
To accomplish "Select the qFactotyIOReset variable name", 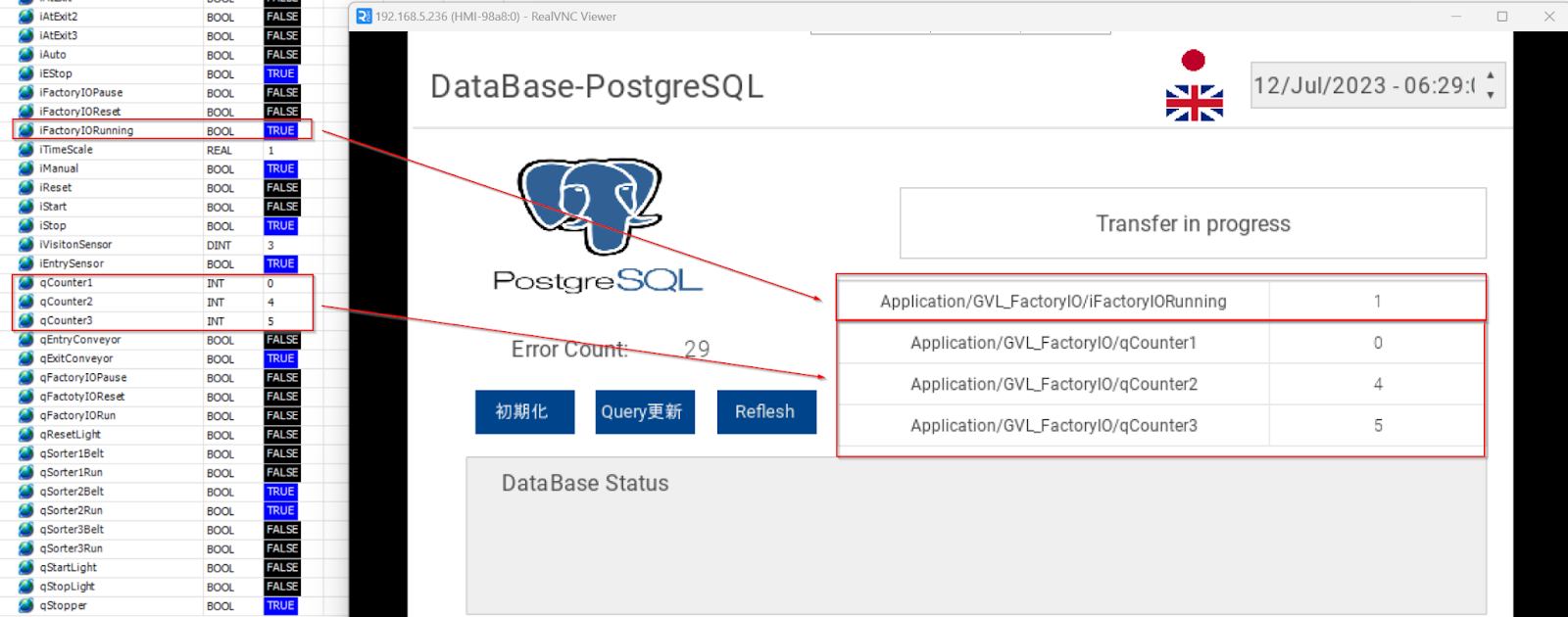I will click(x=82, y=397).
